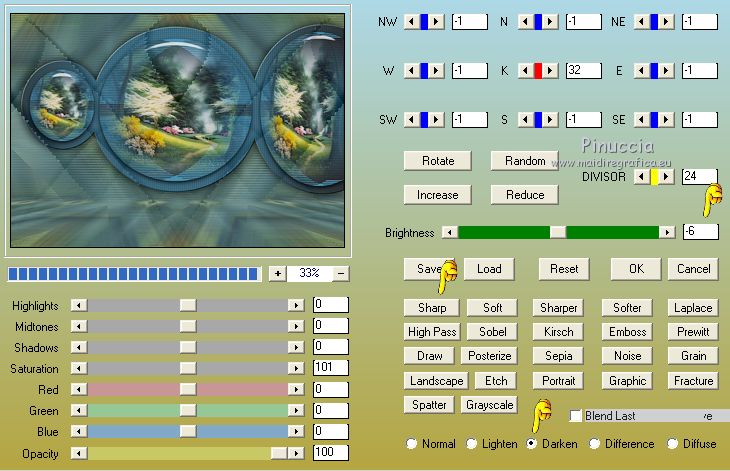Apply the Sharp preset

(x=432, y=308)
